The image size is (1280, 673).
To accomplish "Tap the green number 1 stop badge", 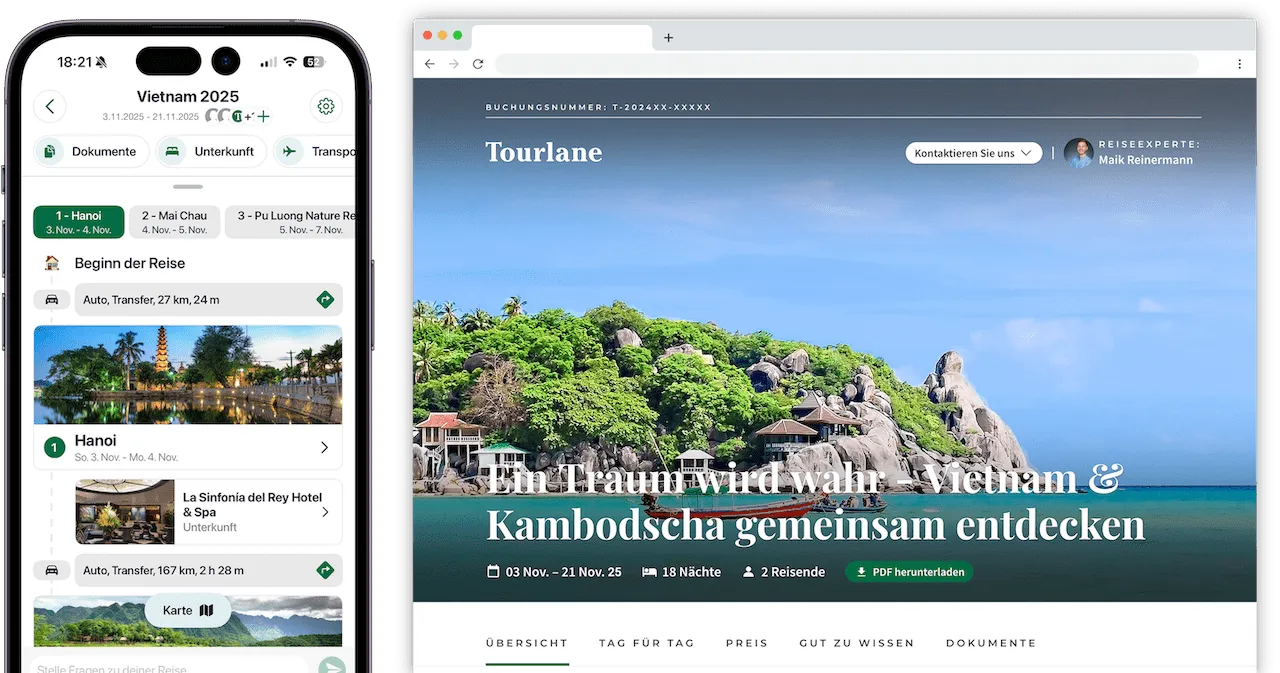I will coord(54,448).
